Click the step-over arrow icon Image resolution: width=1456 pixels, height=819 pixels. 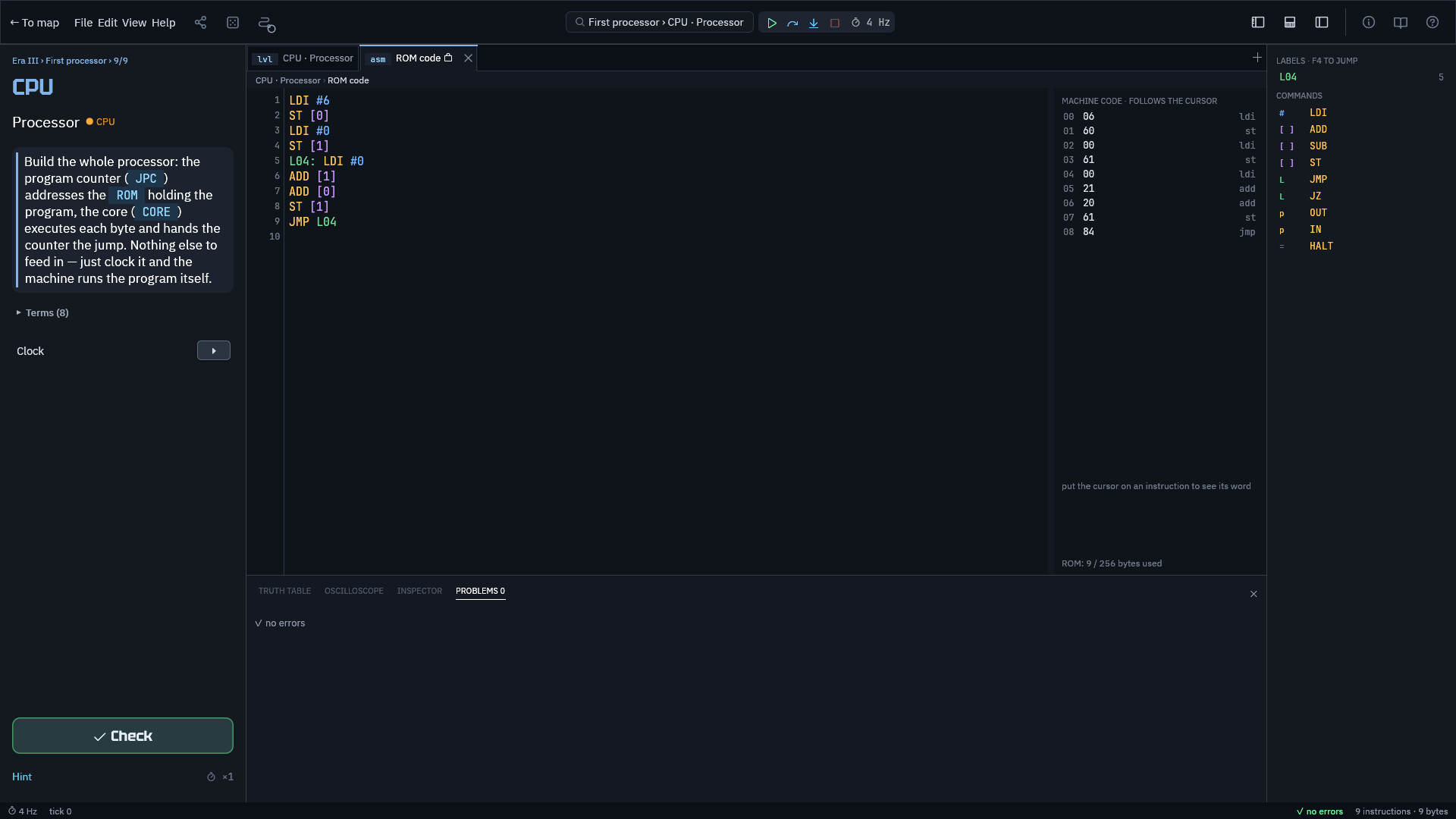coord(792,23)
